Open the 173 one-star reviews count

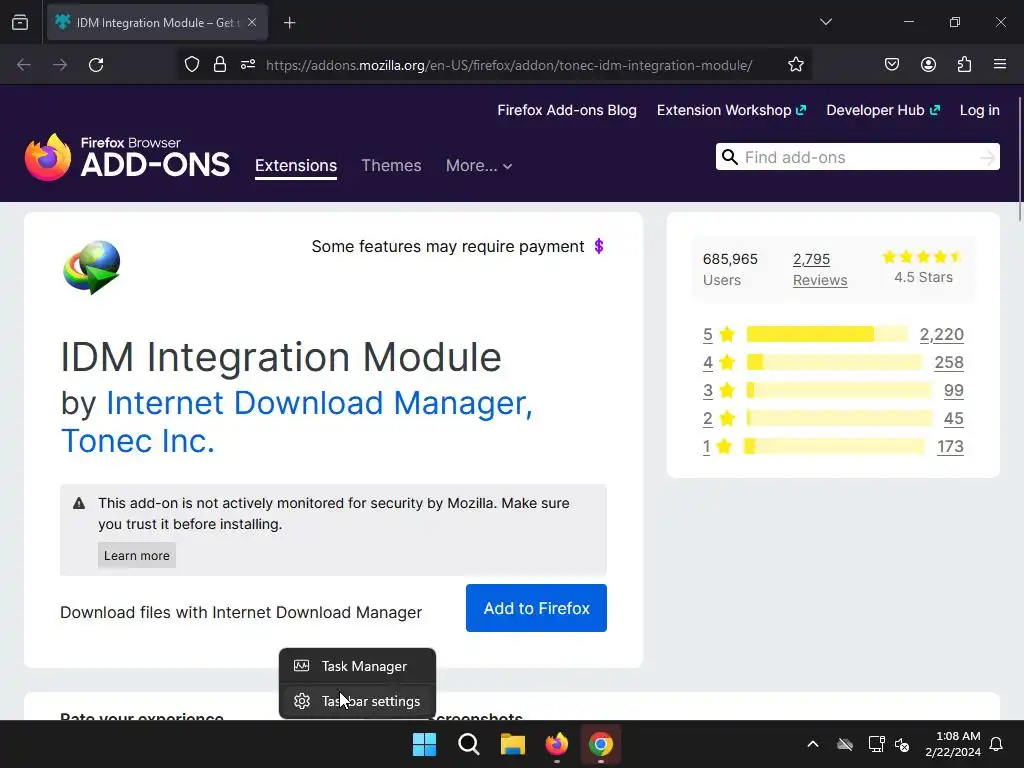click(x=950, y=447)
